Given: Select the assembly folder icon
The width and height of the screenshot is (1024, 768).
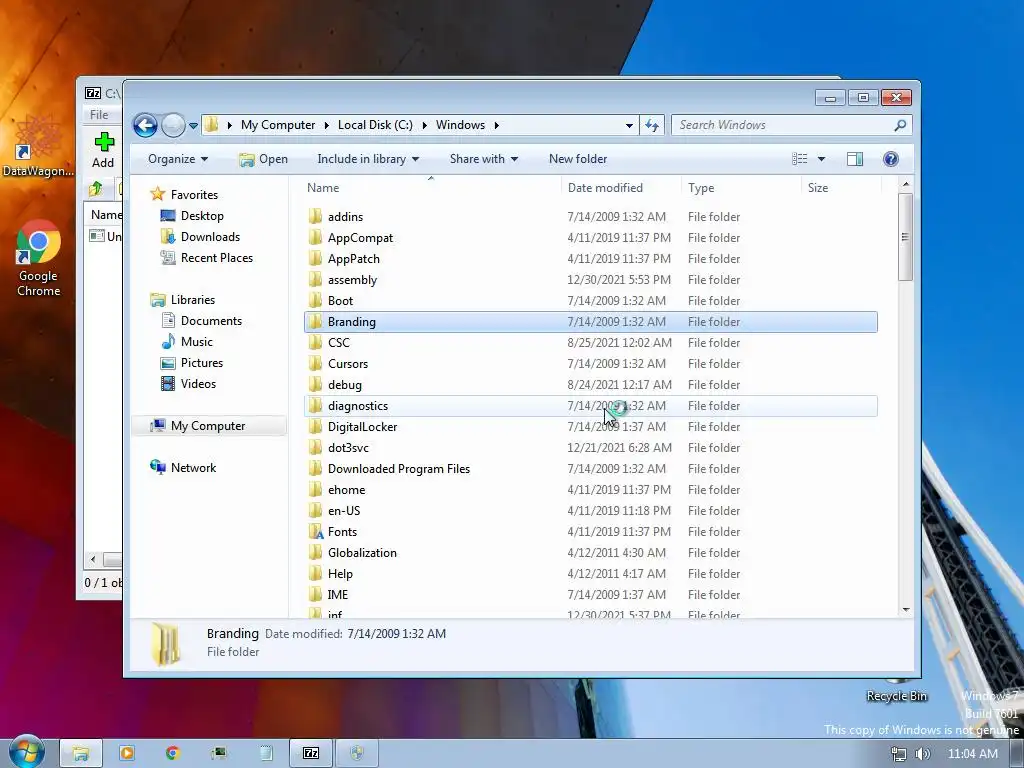Looking at the screenshot, I should (x=315, y=280).
